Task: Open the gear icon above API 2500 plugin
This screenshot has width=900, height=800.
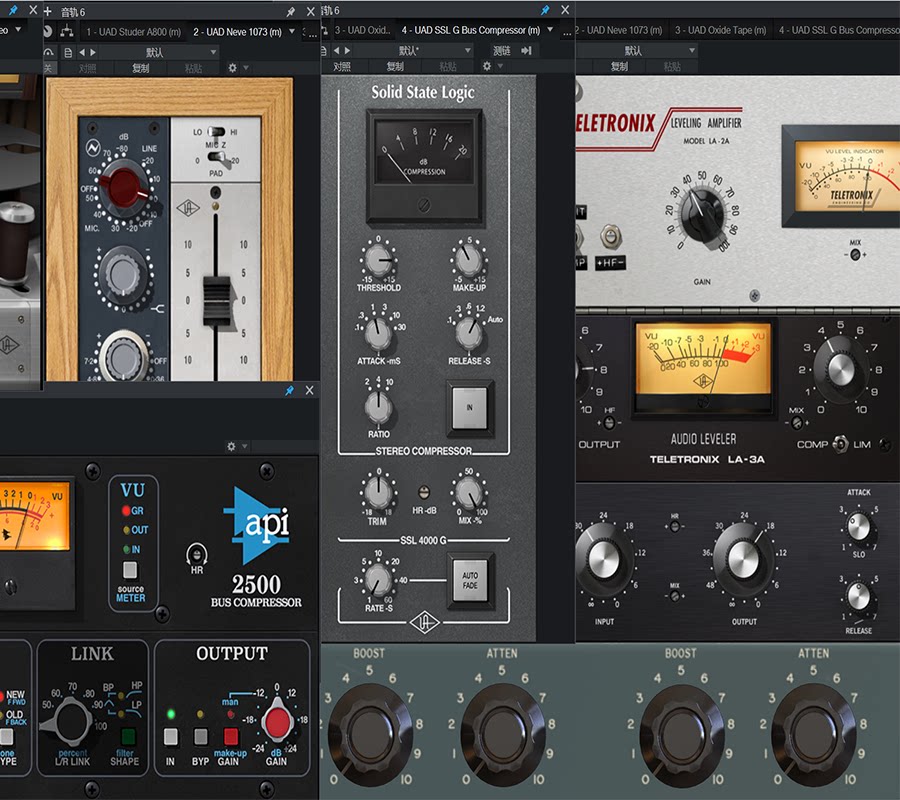Action: click(x=231, y=446)
